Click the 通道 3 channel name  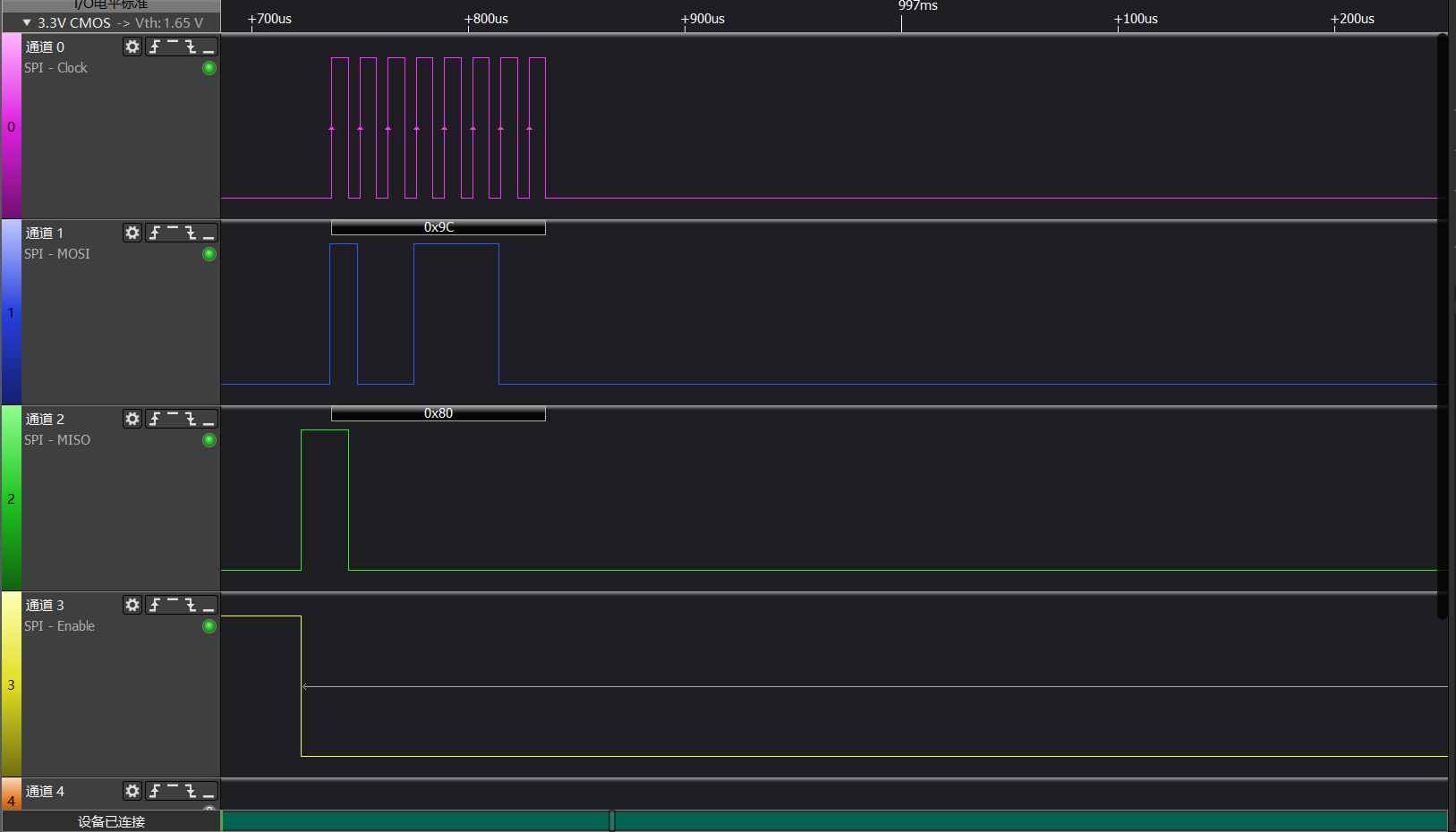tap(45, 605)
